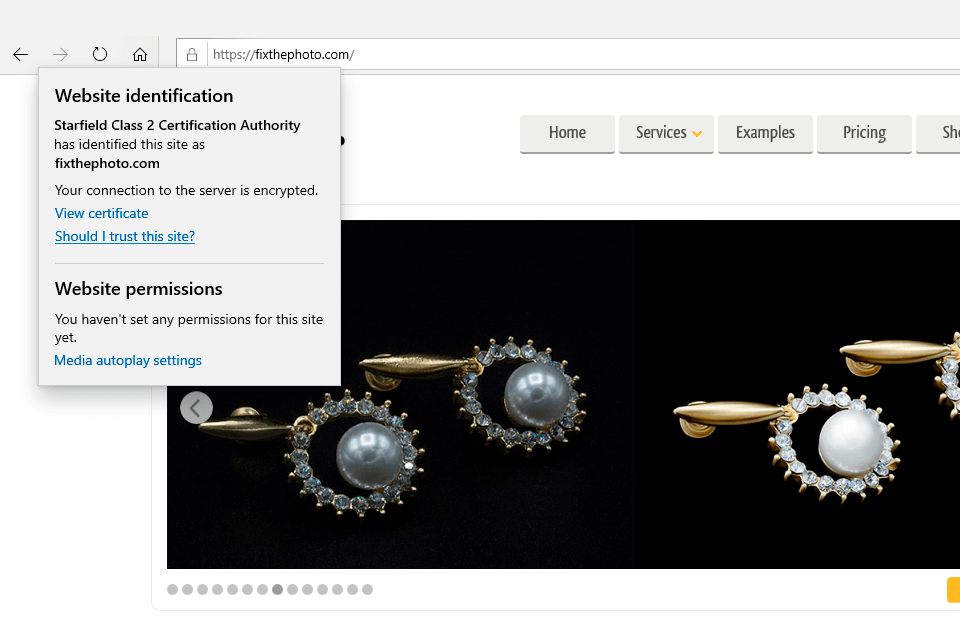Go to the Home menu item
This screenshot has width=960, height=640.
tap(568, 133)
